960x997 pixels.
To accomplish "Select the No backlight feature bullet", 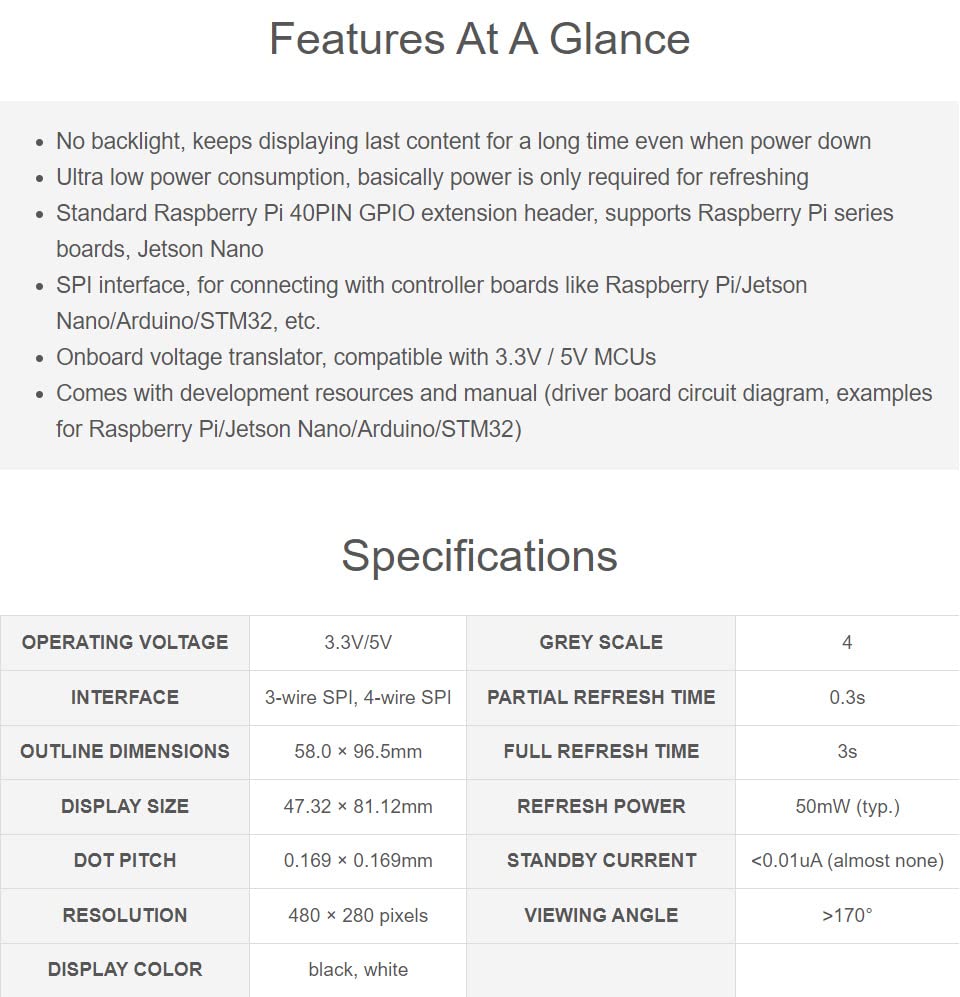I will [x=463, y=141].
